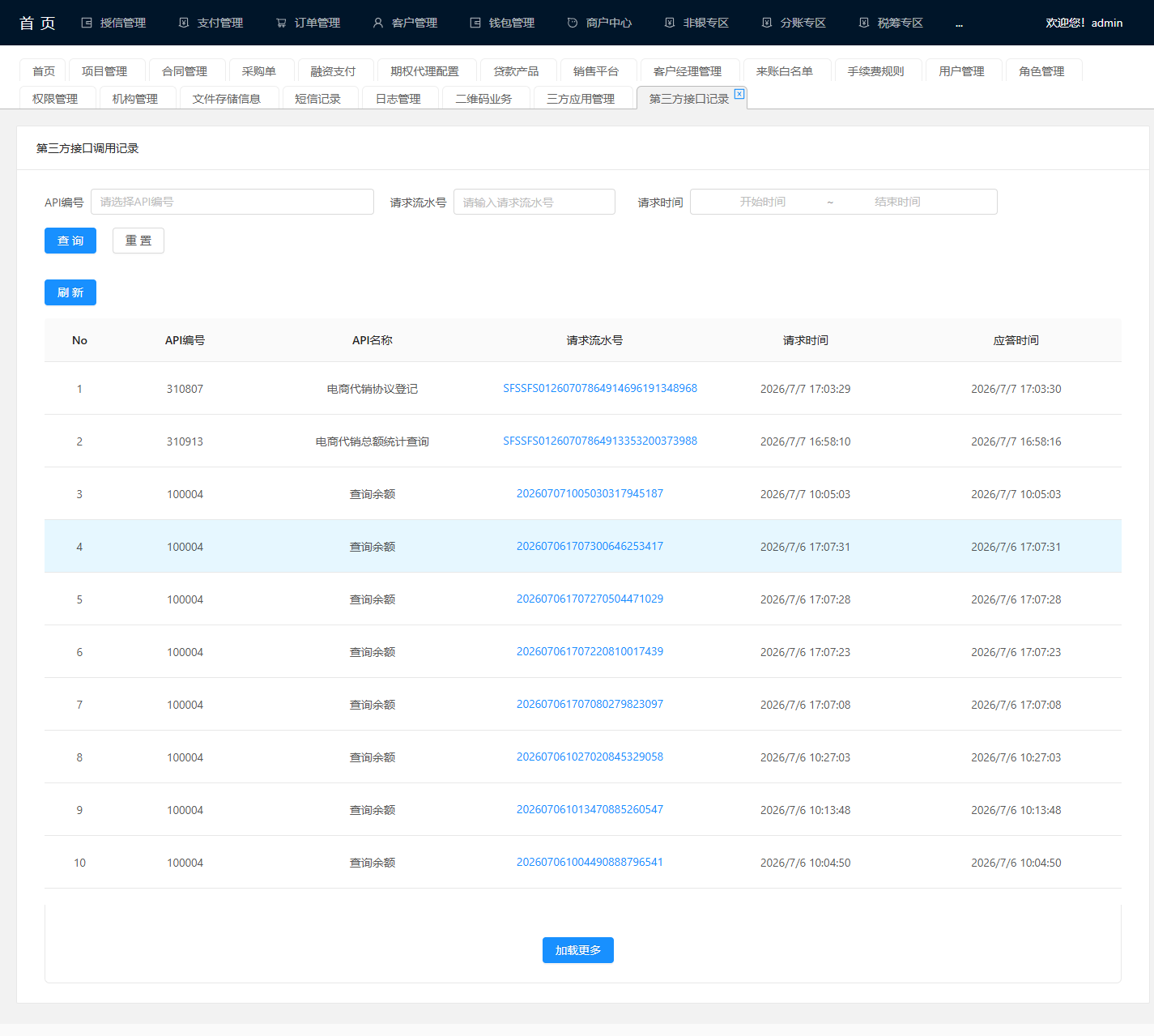Close the 第三方接口记录 tab via its X icon
The width and height of the screenshot is (1154, 1036).
coord(739,94)
